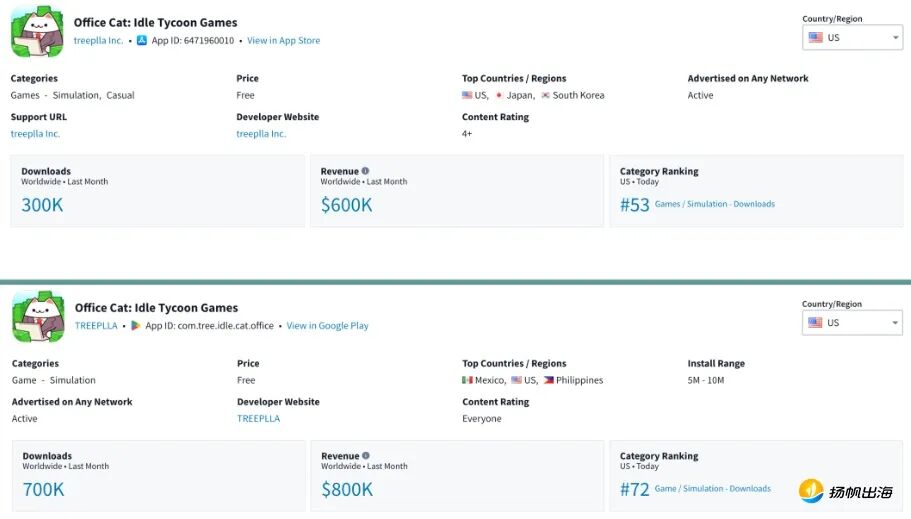Click the top Office Cat app icon
The image size is (911, 519).
tap(37, 31)
